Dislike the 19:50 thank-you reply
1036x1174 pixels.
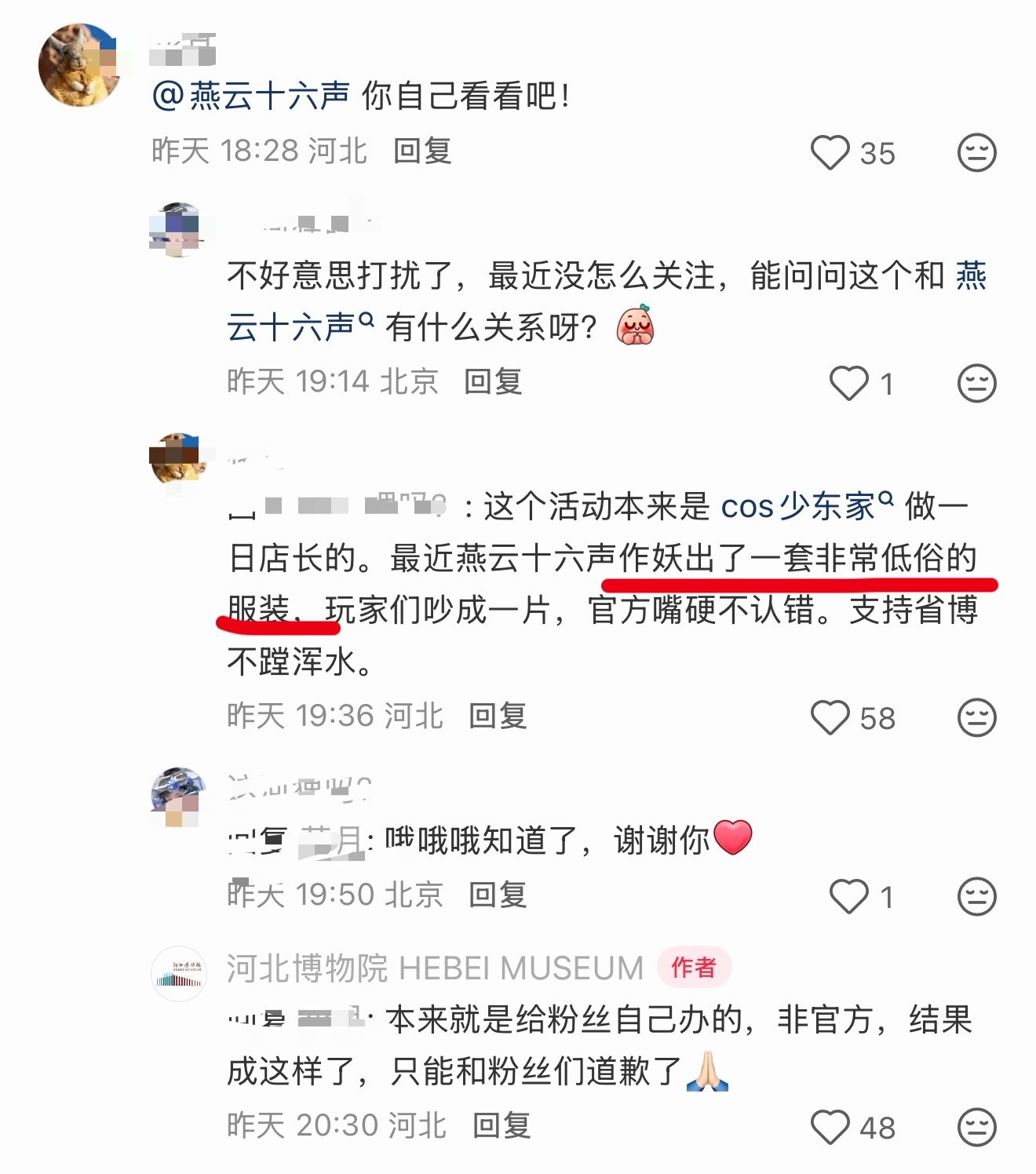click(977, 896)
